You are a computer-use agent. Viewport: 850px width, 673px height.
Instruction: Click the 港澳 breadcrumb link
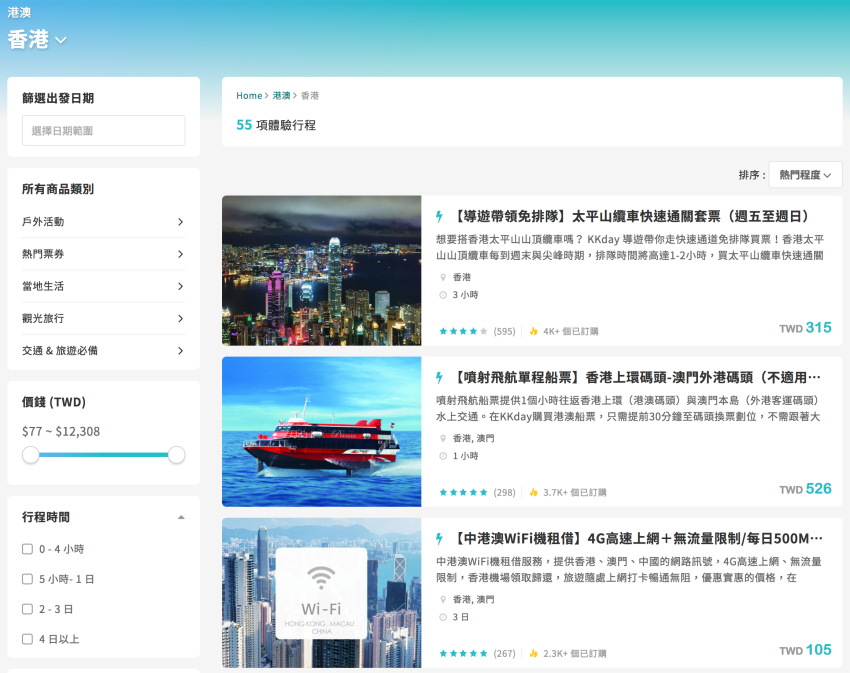coord(282,96)
